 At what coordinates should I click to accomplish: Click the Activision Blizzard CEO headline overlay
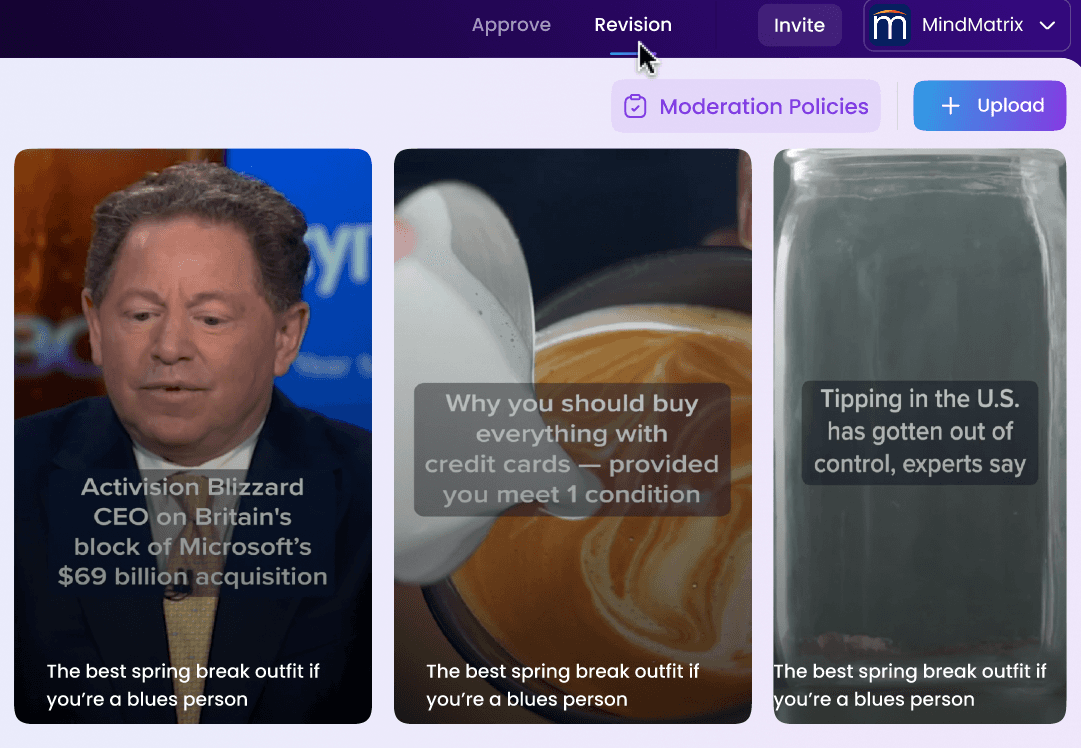pyautogui.click(x=192, y=532)
